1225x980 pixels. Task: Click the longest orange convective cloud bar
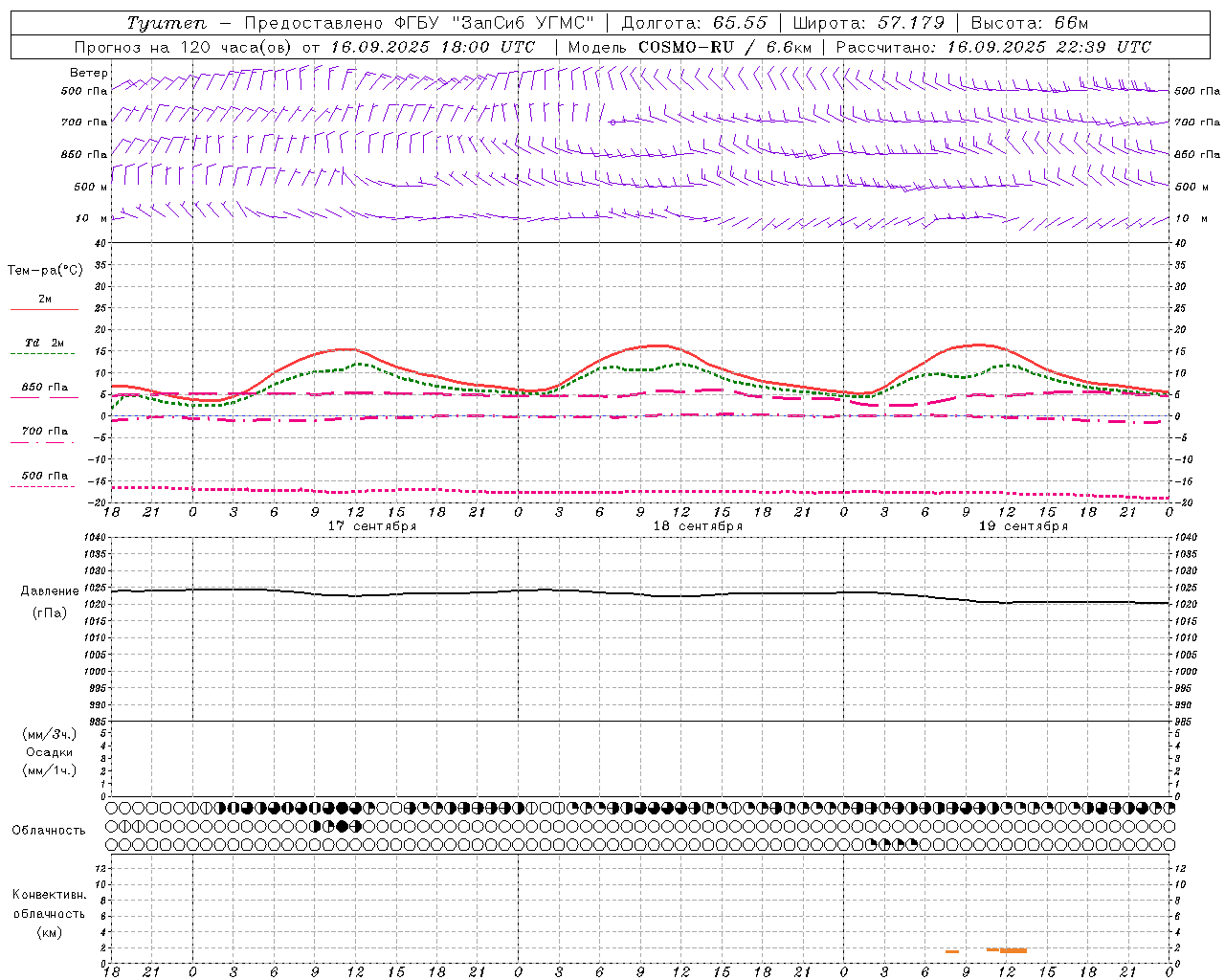click(x=1013, y=950)
